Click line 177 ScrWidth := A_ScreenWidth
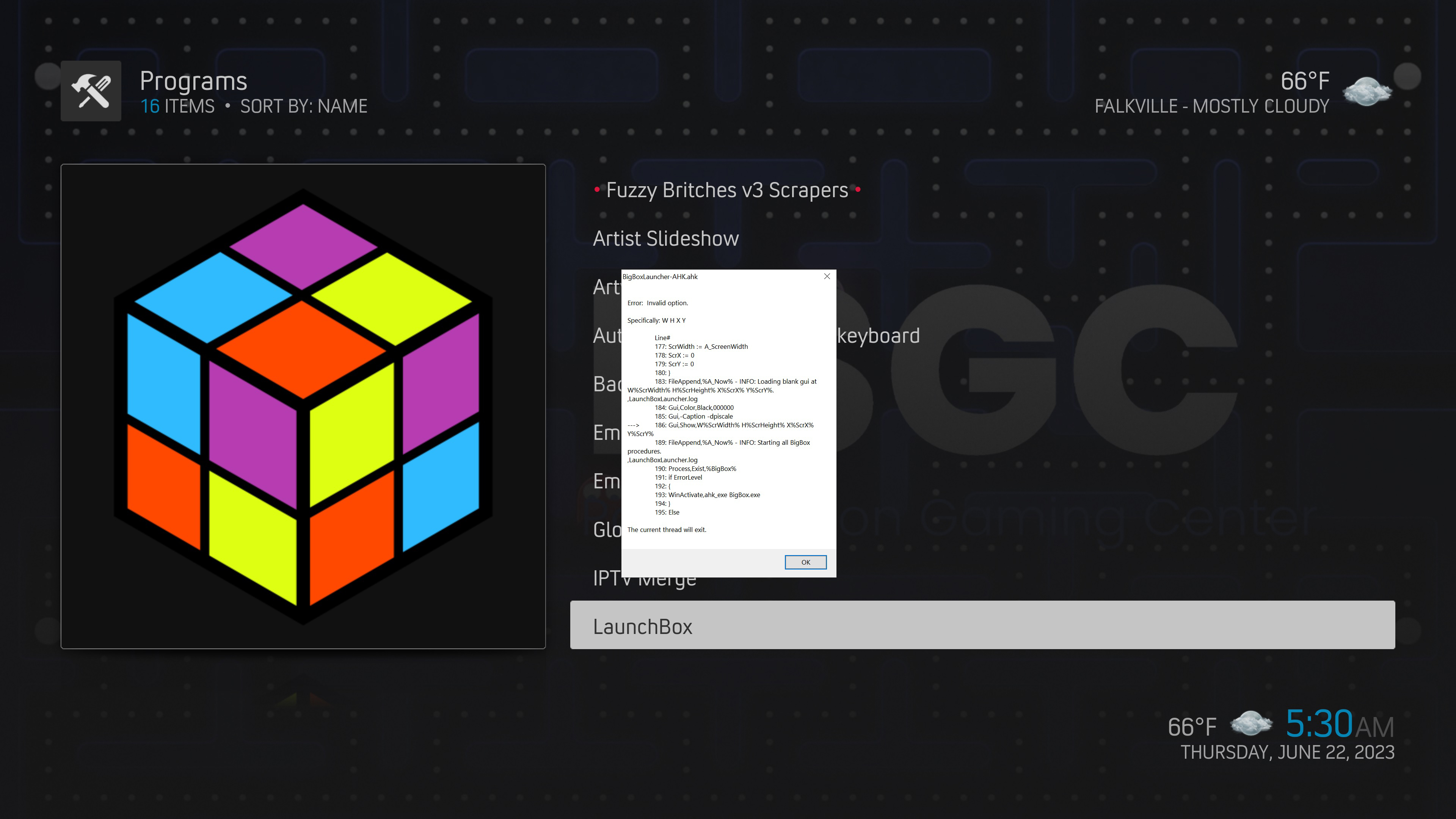1456x819 pixels. [x=701, y=347]
